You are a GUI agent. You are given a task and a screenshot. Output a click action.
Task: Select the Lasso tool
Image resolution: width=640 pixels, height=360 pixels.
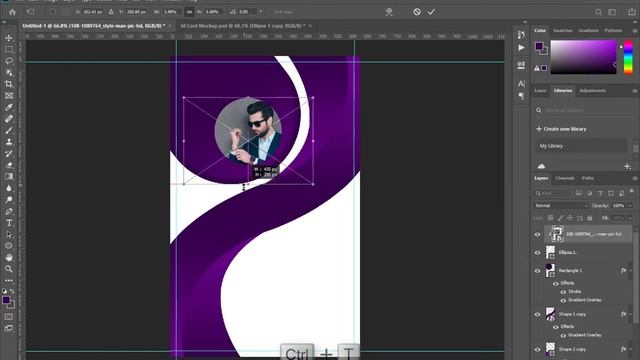(x=9, y=61)
